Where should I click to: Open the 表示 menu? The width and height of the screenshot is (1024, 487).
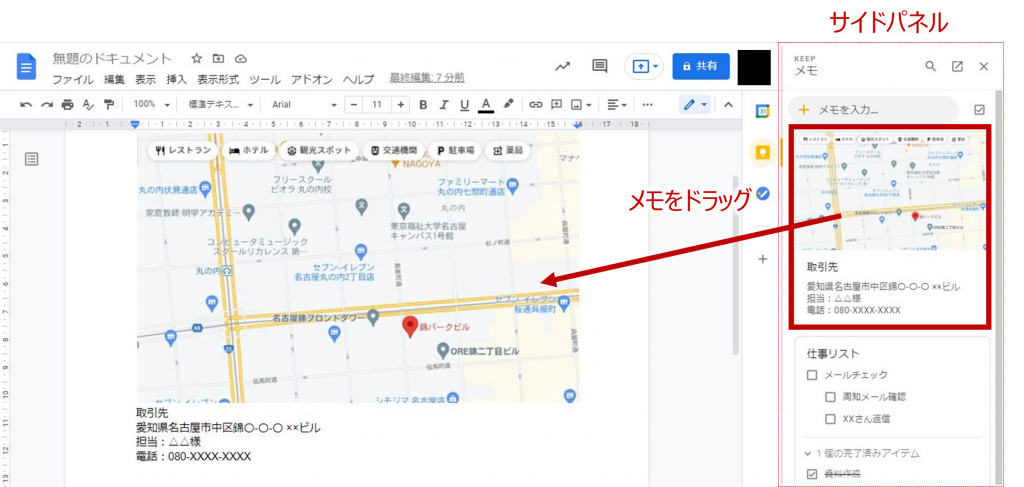click(x=145, y=80)
